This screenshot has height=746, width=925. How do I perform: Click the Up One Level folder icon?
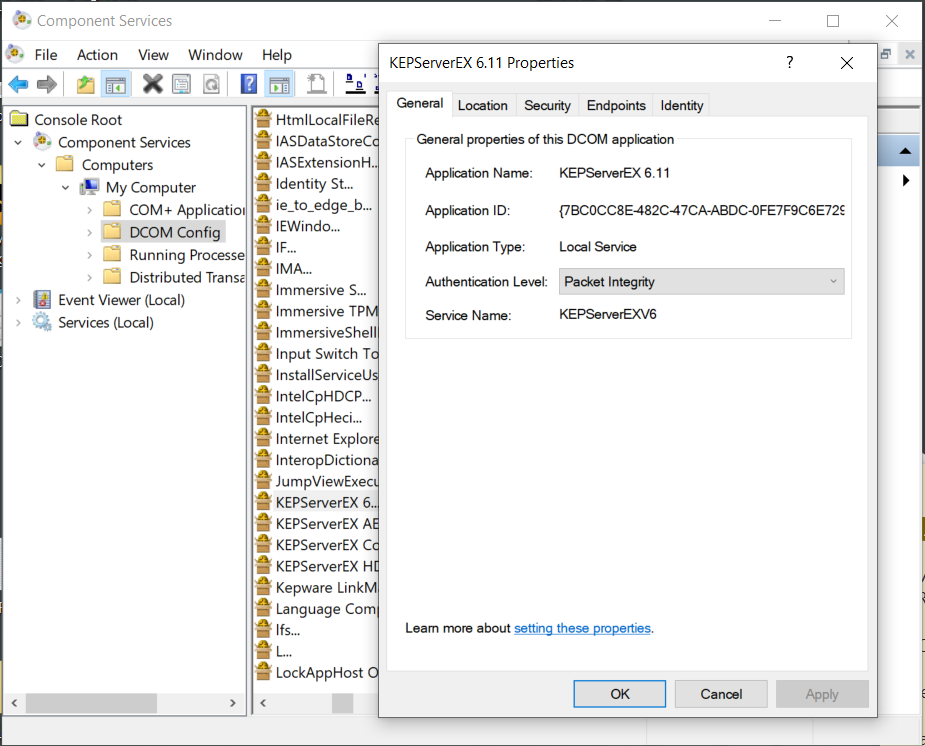(86, 84)
